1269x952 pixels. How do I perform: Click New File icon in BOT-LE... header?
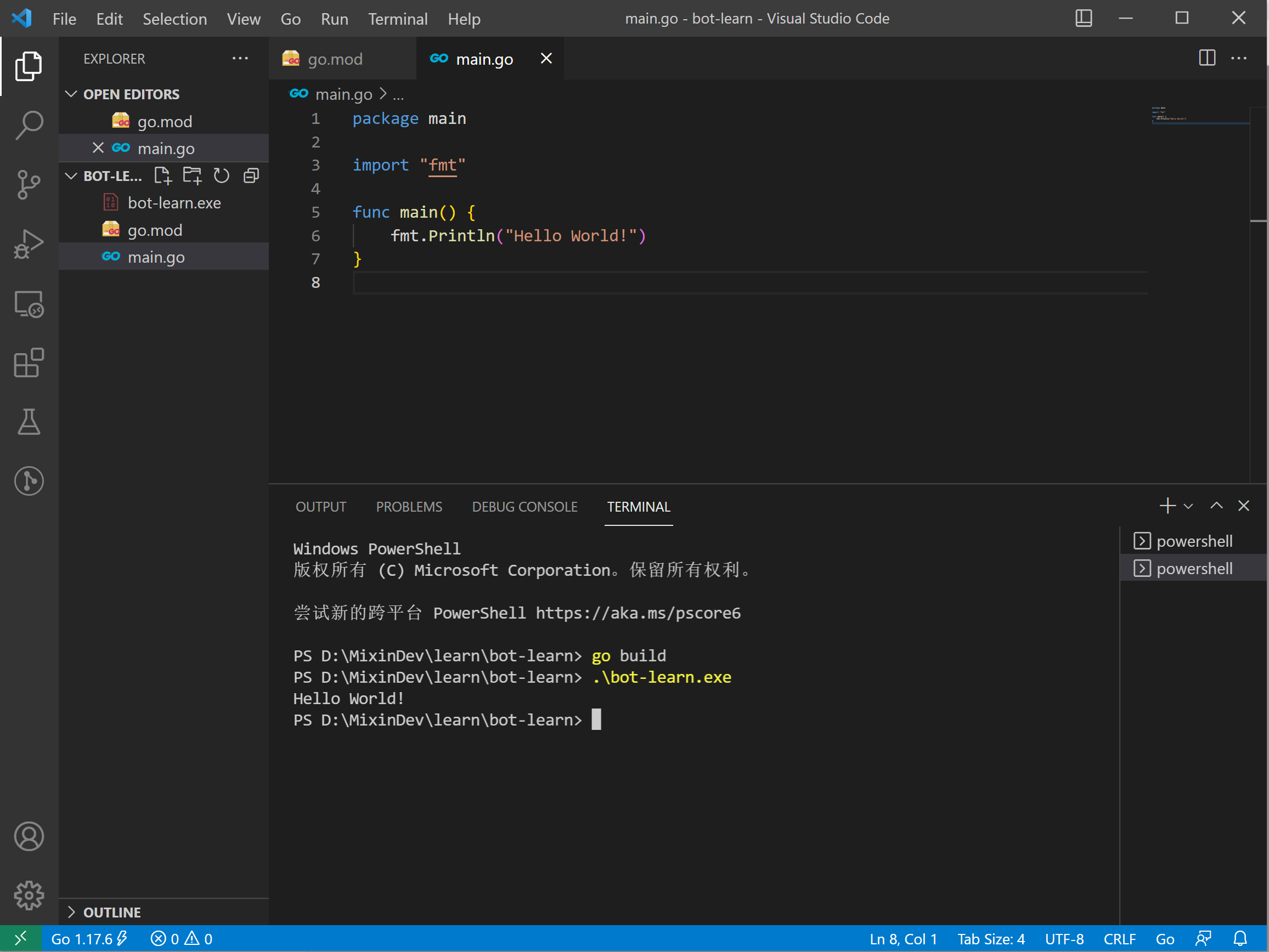(163, 175)
